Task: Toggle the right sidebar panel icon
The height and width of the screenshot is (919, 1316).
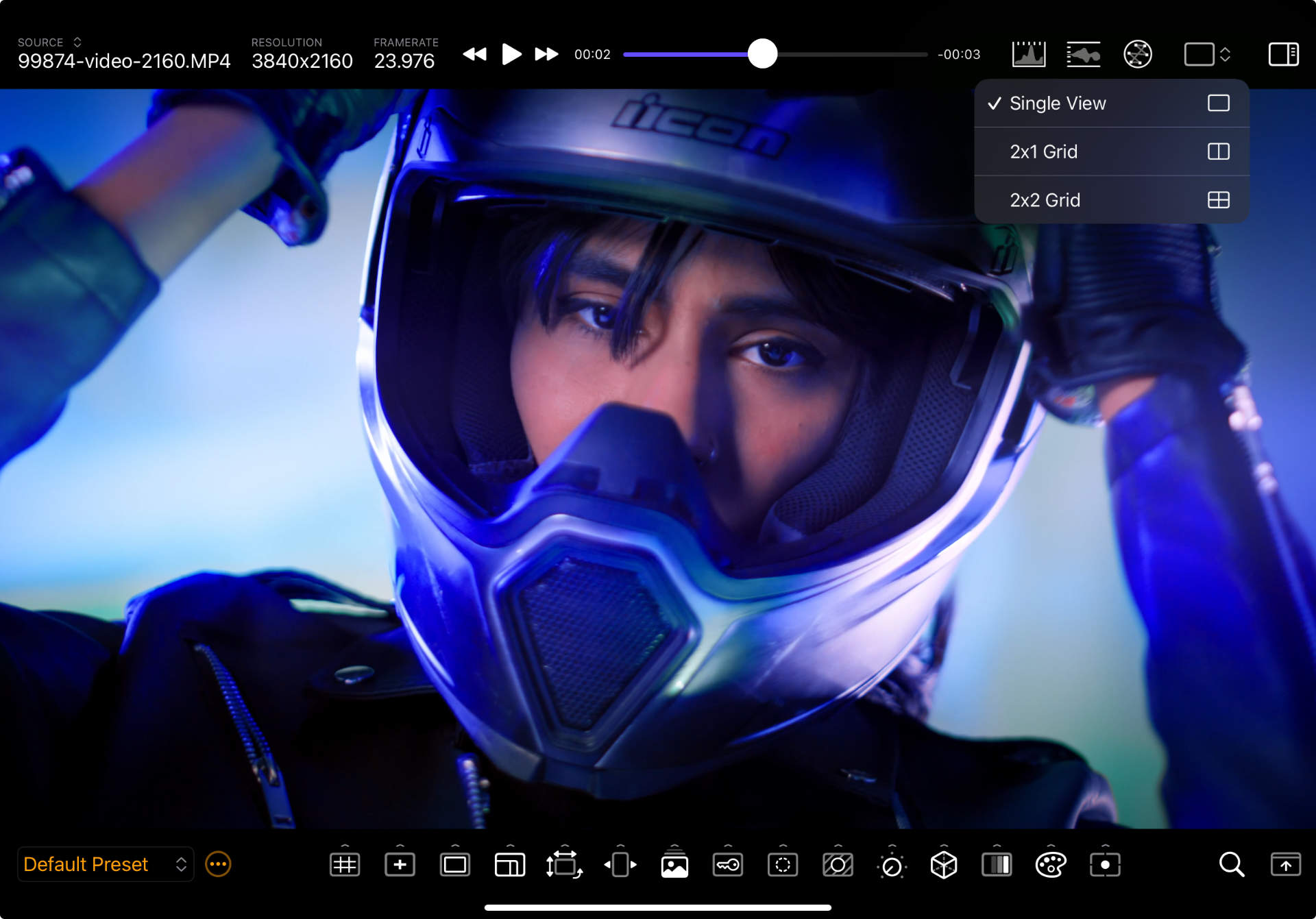Action: point(1283,54)
